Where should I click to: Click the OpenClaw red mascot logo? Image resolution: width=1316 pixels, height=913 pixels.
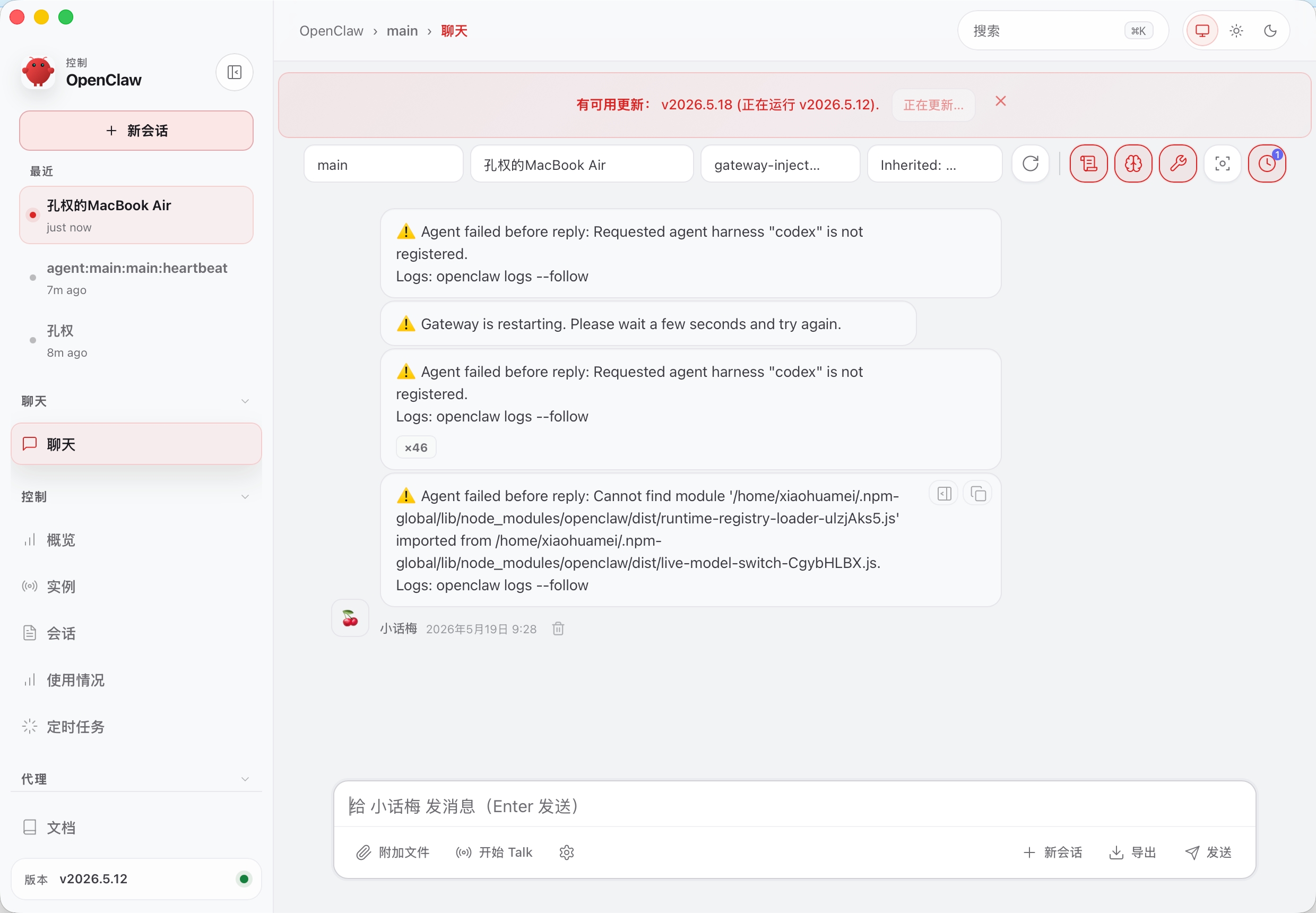tap(38, 72)
